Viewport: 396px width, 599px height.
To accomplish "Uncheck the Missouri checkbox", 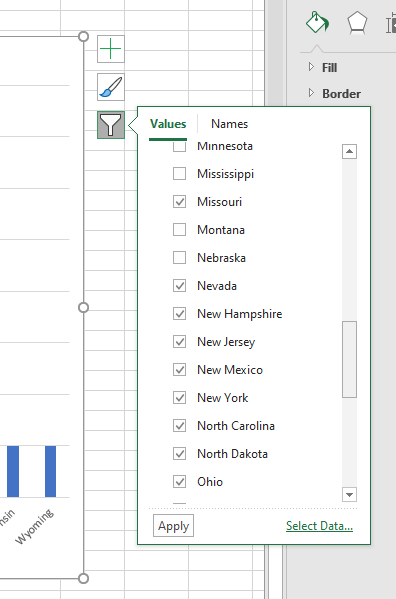I will click(179, 201).
